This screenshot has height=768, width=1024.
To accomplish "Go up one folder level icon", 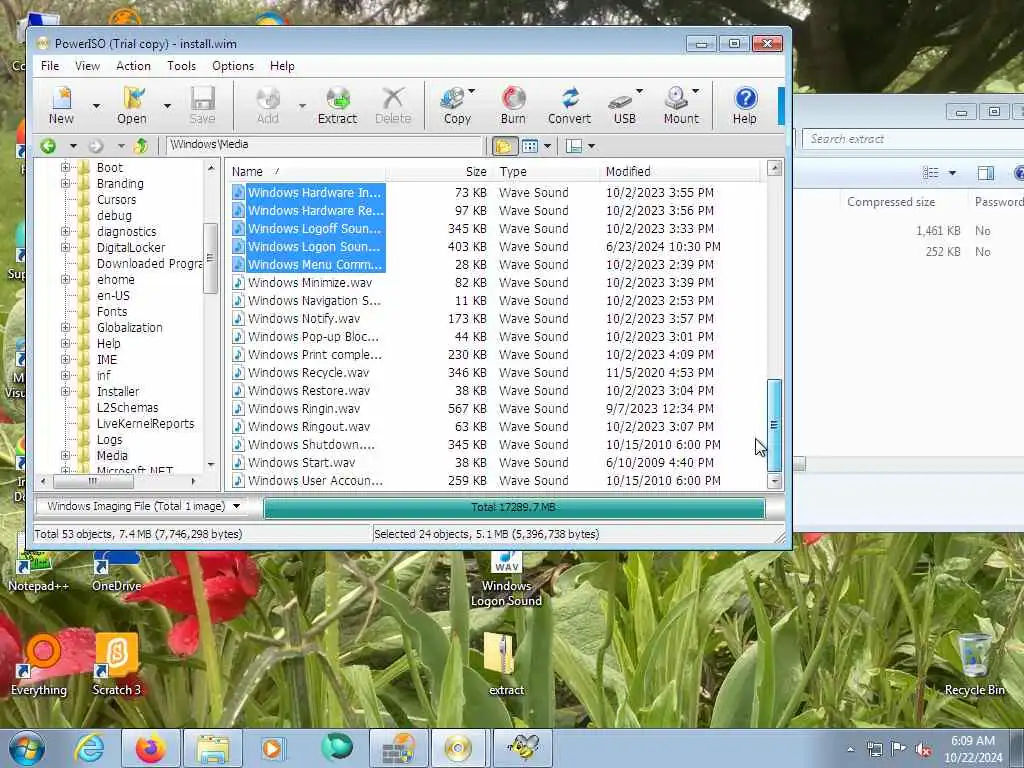I will [140, 146].
